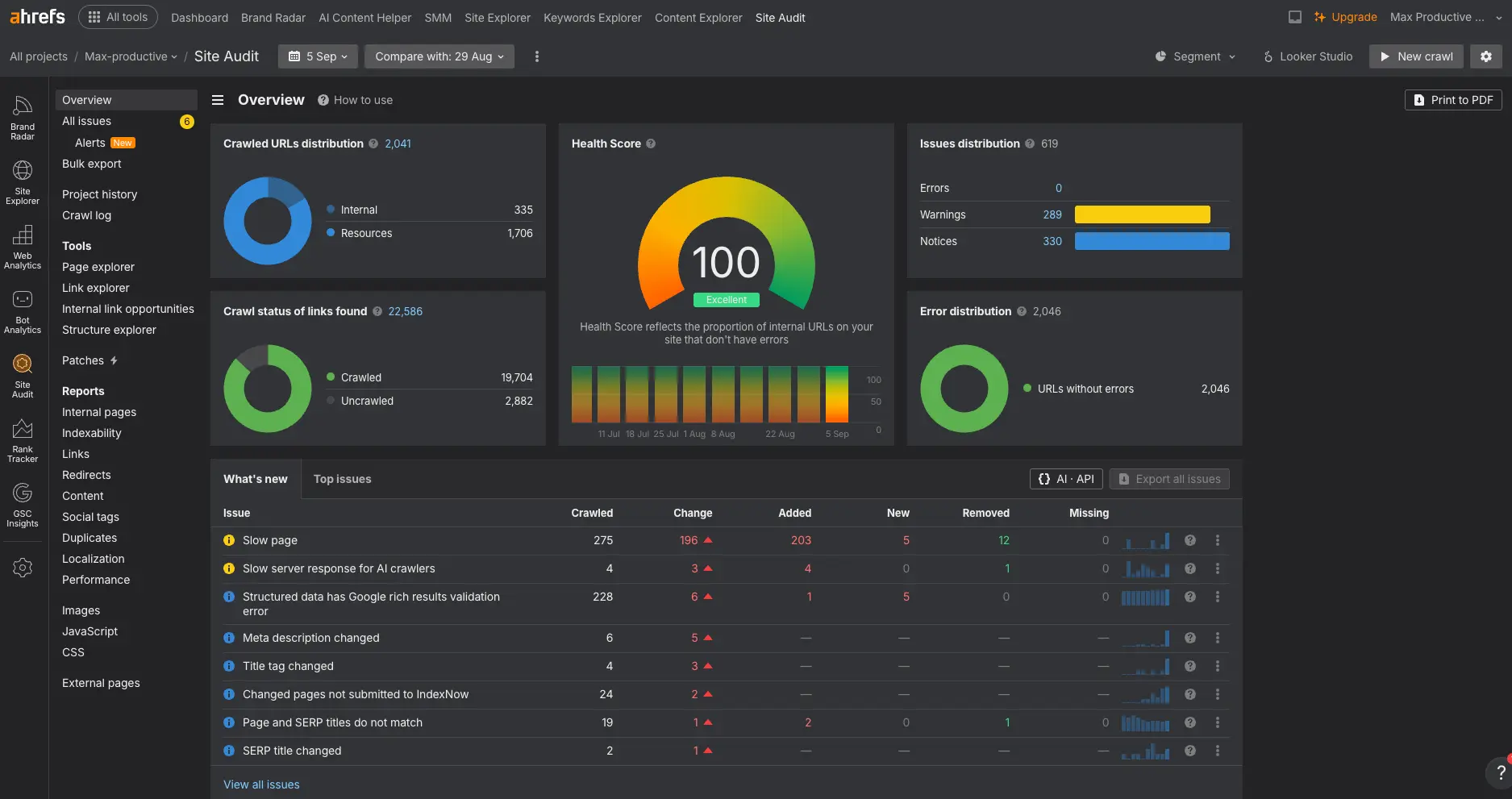Click the Slow page trend sparkline

tap(1145, 540)
